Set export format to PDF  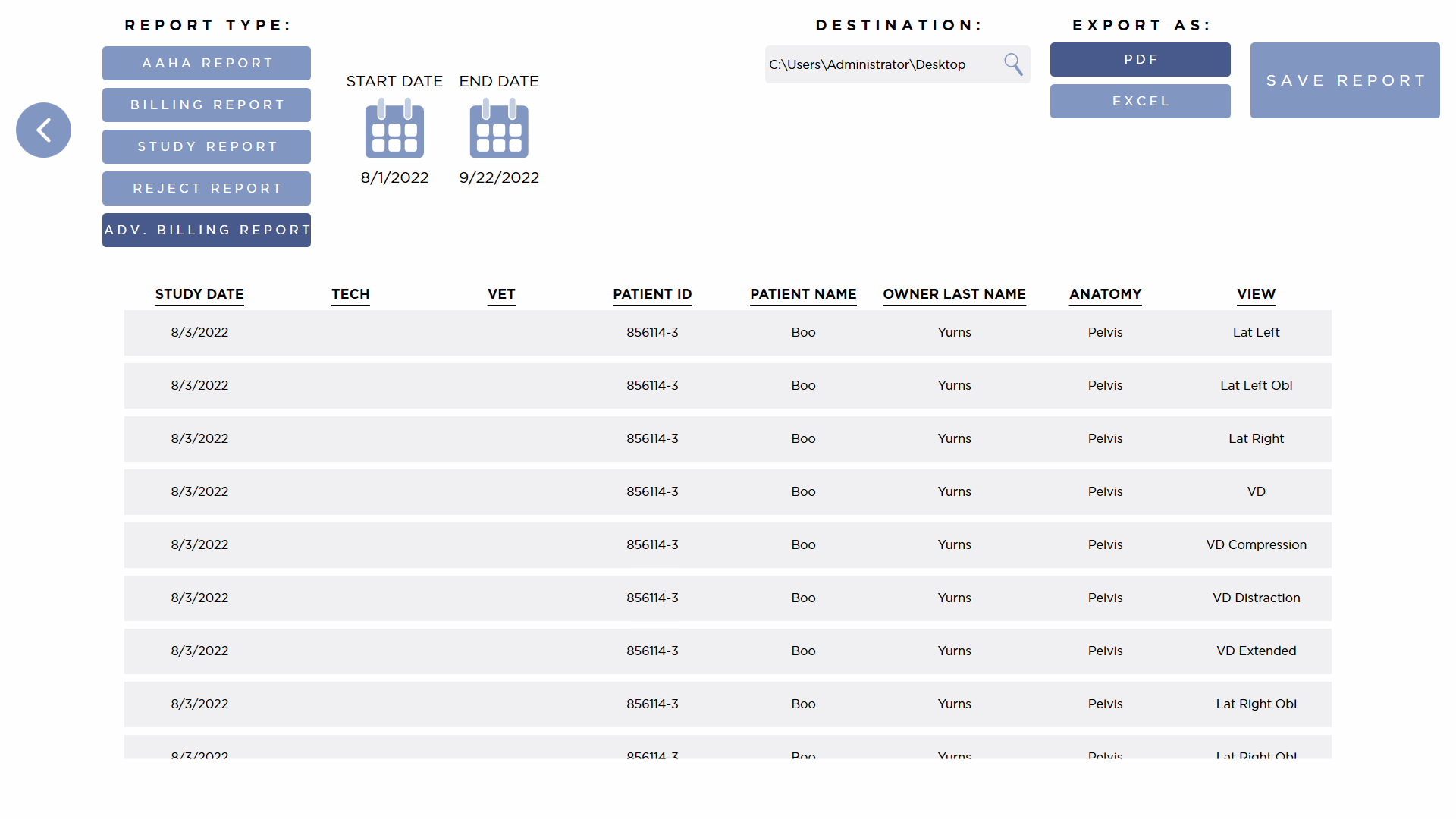click(x=1140, y=59)
